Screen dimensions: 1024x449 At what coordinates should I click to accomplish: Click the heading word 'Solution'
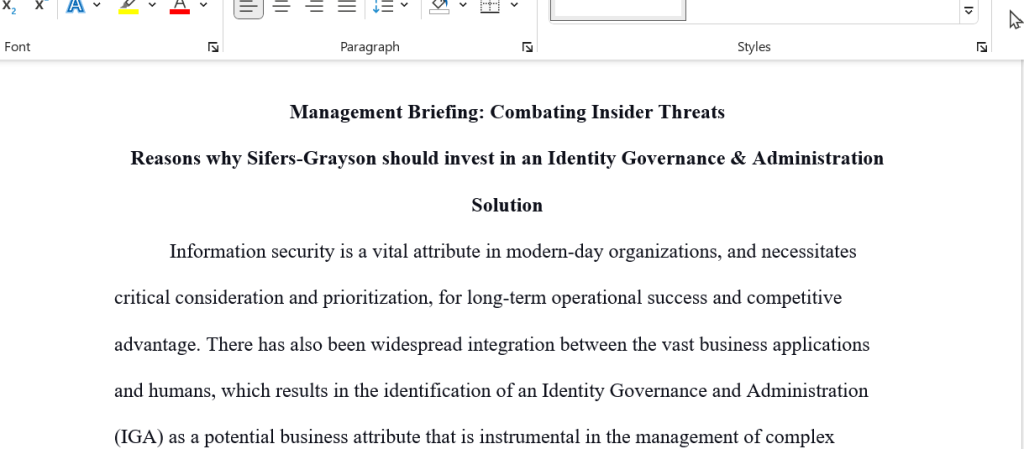(507, 206)
